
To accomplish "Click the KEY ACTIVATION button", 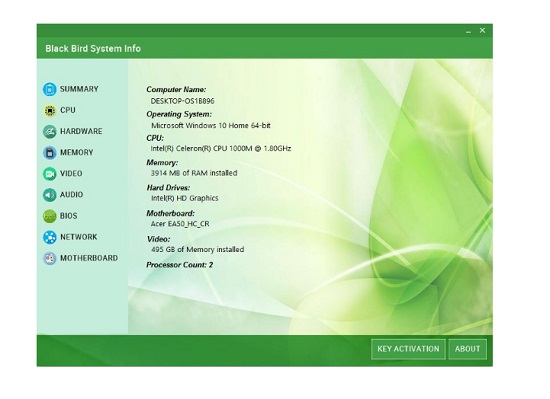I will [408, 349].
